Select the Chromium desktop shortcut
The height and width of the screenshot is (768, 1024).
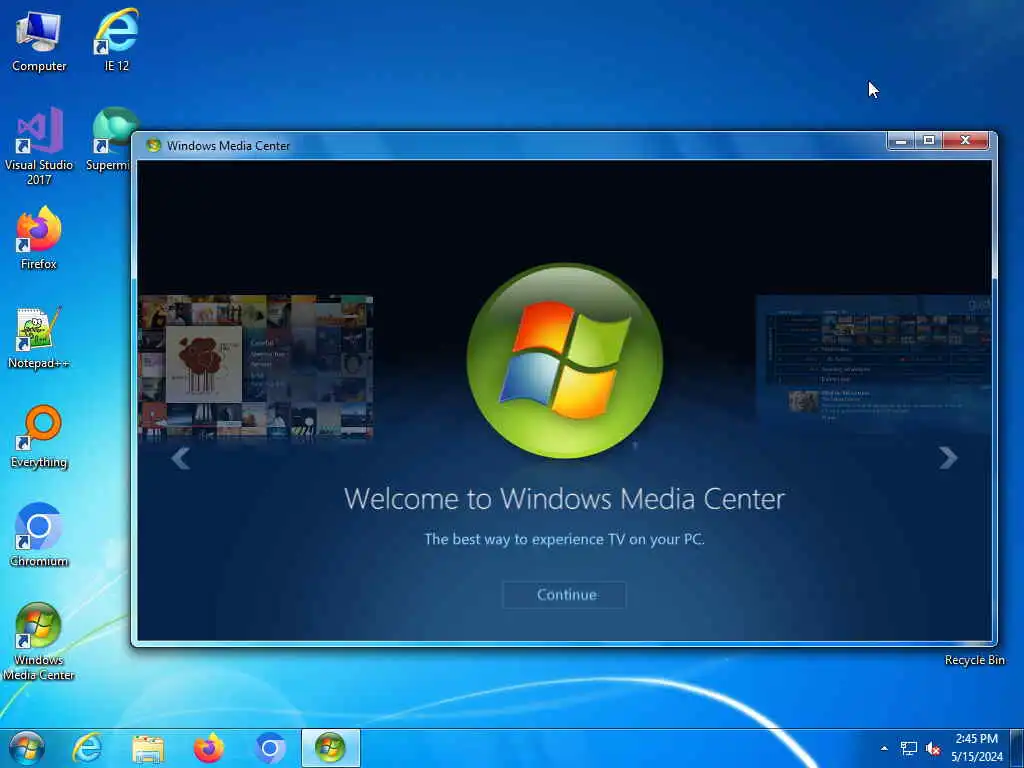(x=39, y=536)
